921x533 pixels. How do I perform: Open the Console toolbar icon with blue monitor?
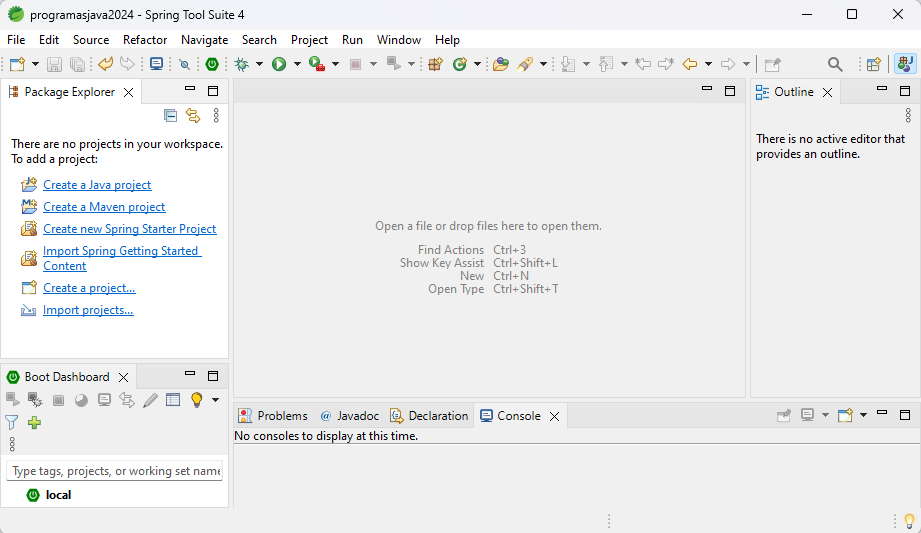click(x=156, y=63)
